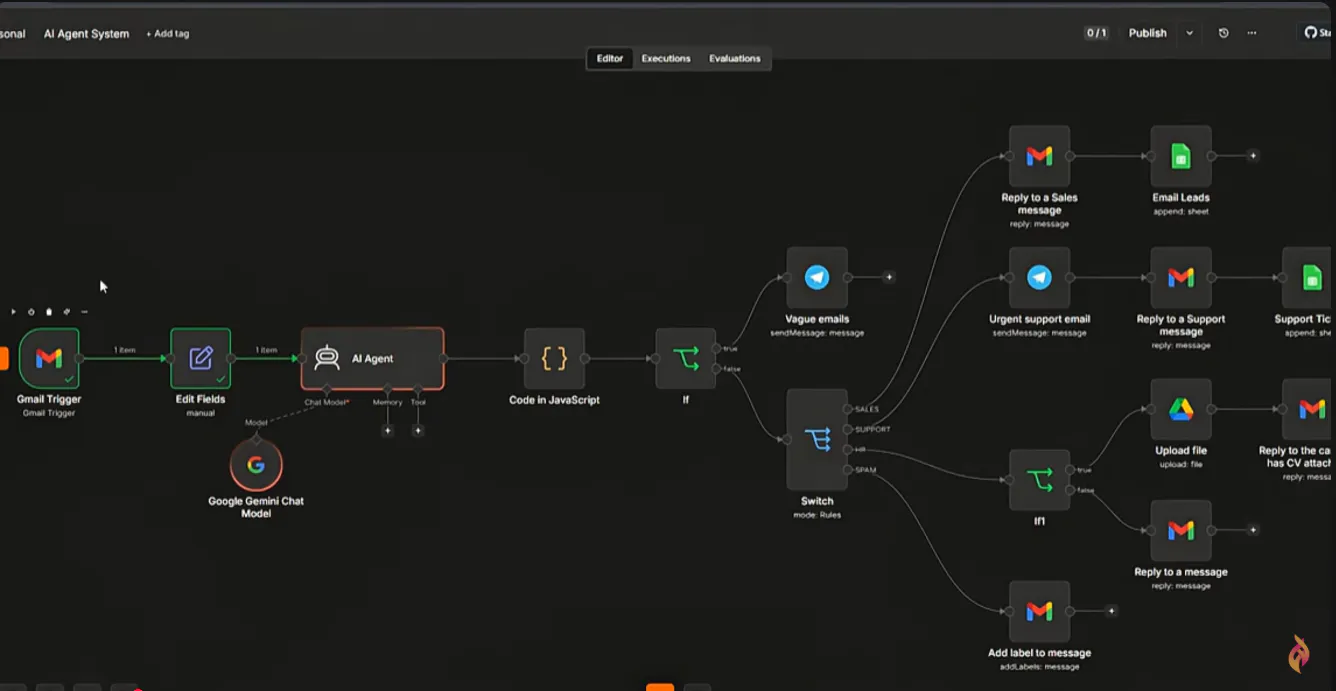Click the Switch SUPPORT output connector
The image size is (1336, 691).
pyautogui.click(x=848, y=429)
